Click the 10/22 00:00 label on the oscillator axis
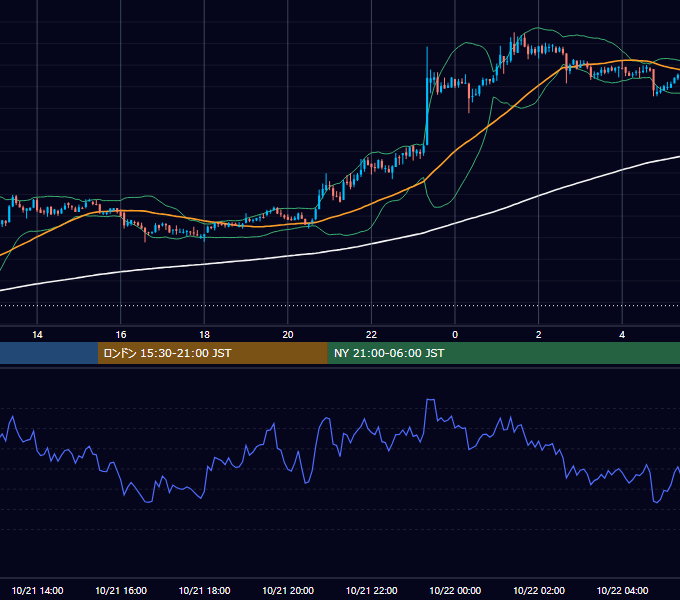Image resolution: width=680 pixels, height=600 pixels. tap(455, 590)
